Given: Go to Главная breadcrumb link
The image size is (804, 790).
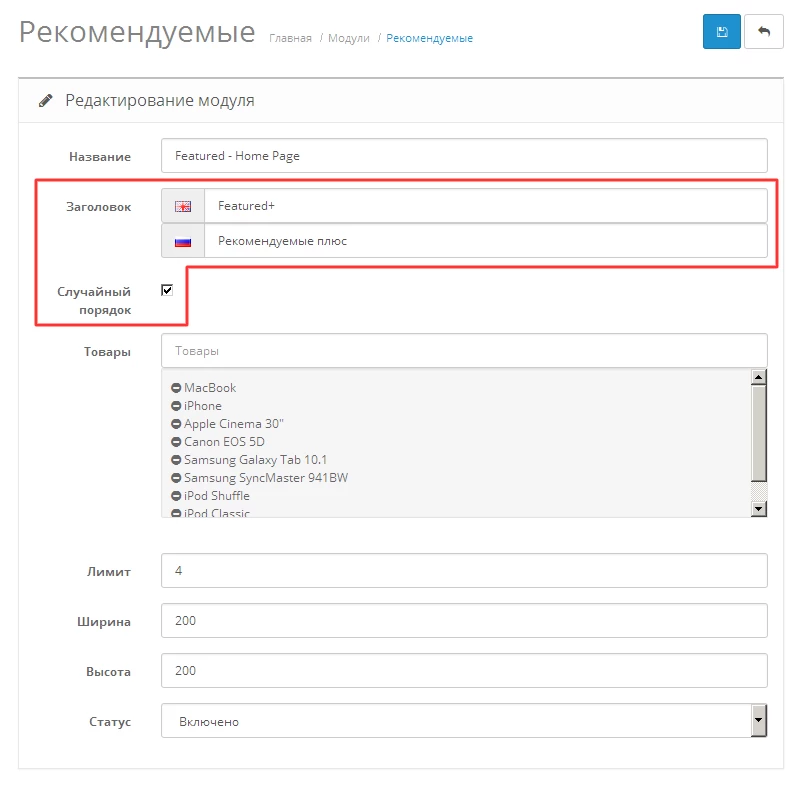Looking at the screenshot, I should pos(290,38).
